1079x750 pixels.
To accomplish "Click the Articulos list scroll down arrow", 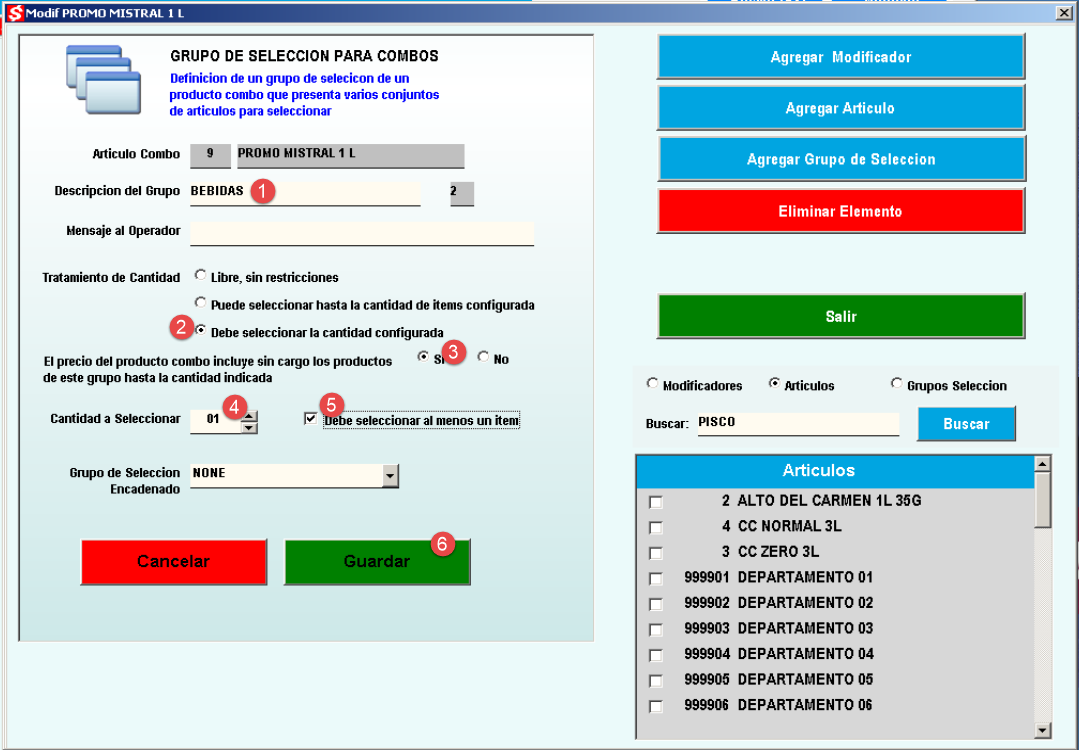I will [x=1043, y=730].
